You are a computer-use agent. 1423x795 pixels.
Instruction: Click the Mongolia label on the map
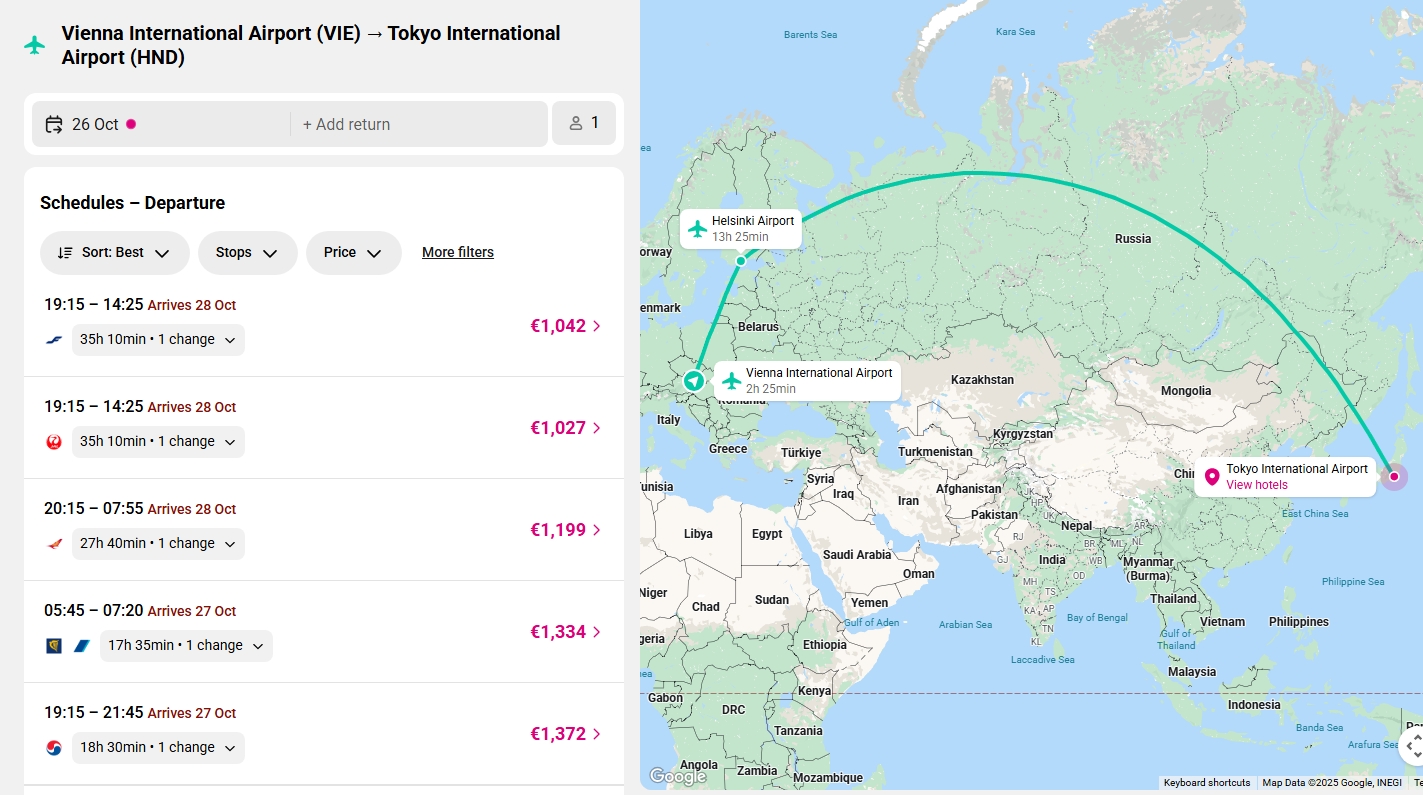tap(1186, 391)
